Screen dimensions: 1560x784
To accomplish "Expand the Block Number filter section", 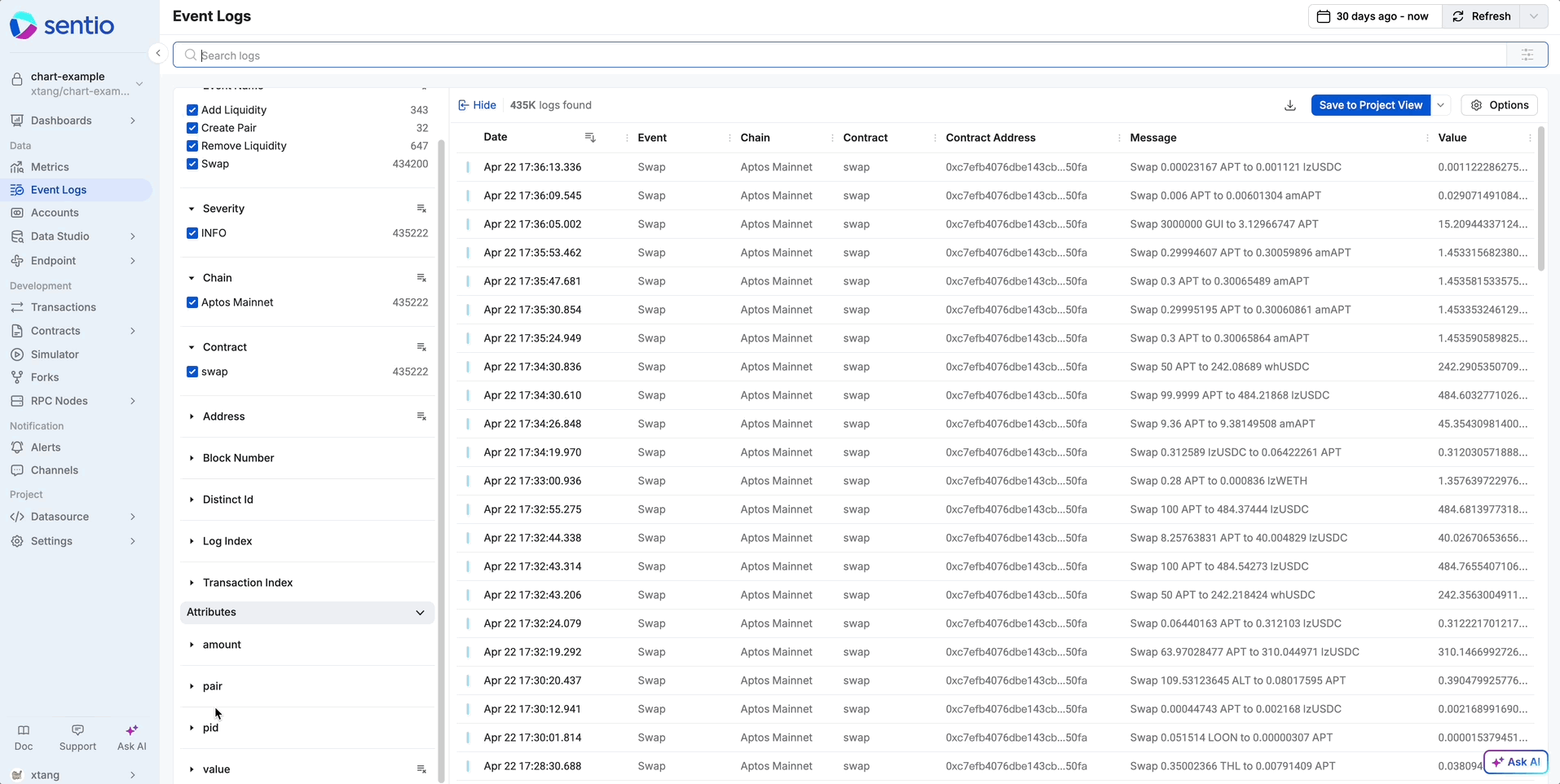I will (238, 458).
